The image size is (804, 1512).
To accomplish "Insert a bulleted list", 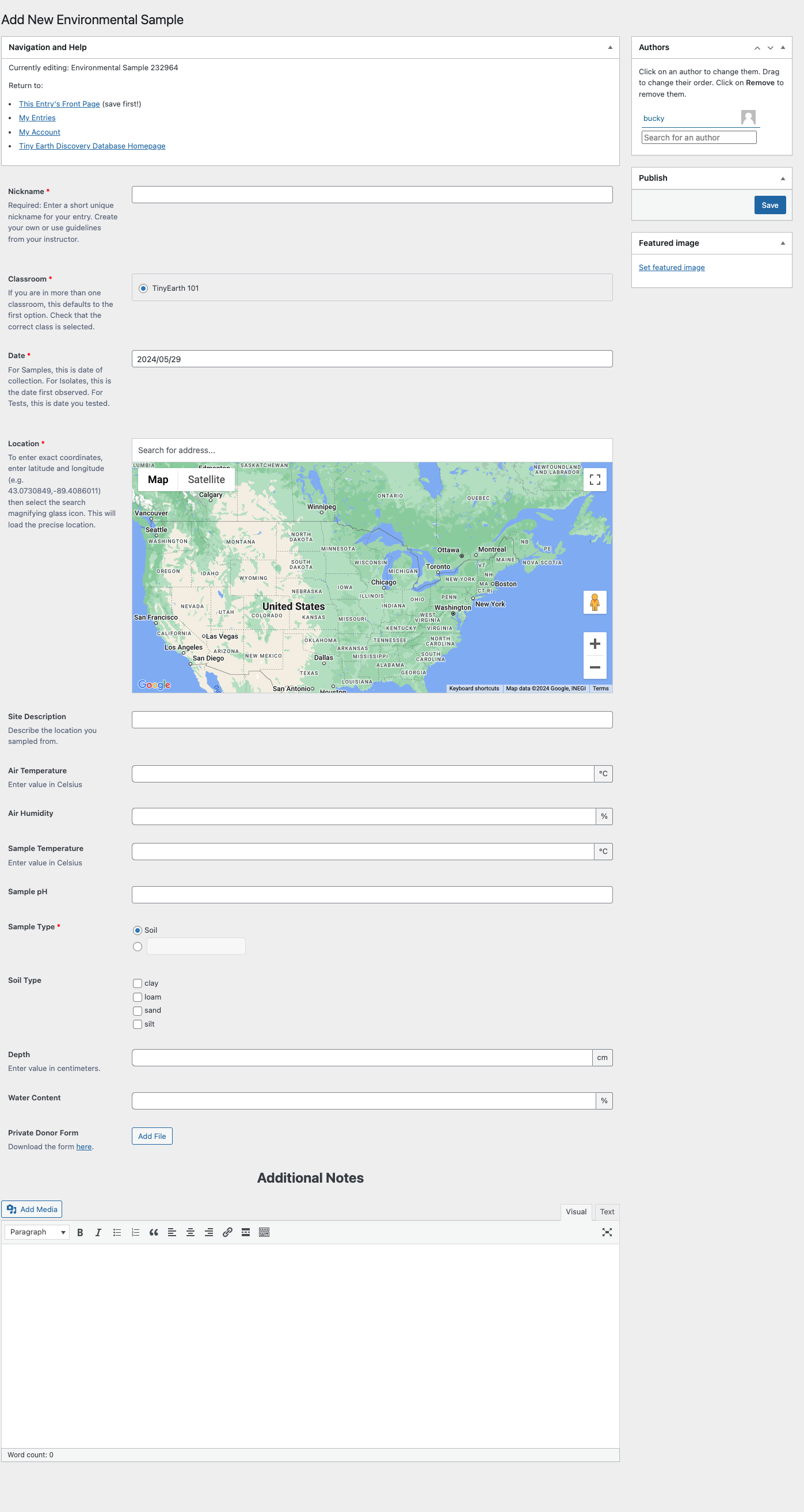I will click(x=117, y=1232).
